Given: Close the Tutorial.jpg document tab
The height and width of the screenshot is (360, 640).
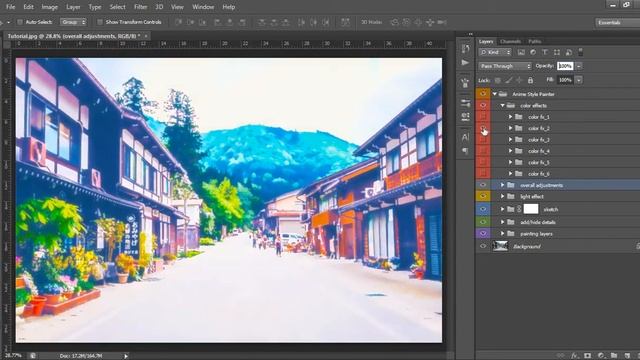Looking at the screenshot, I should pos(146,36).
